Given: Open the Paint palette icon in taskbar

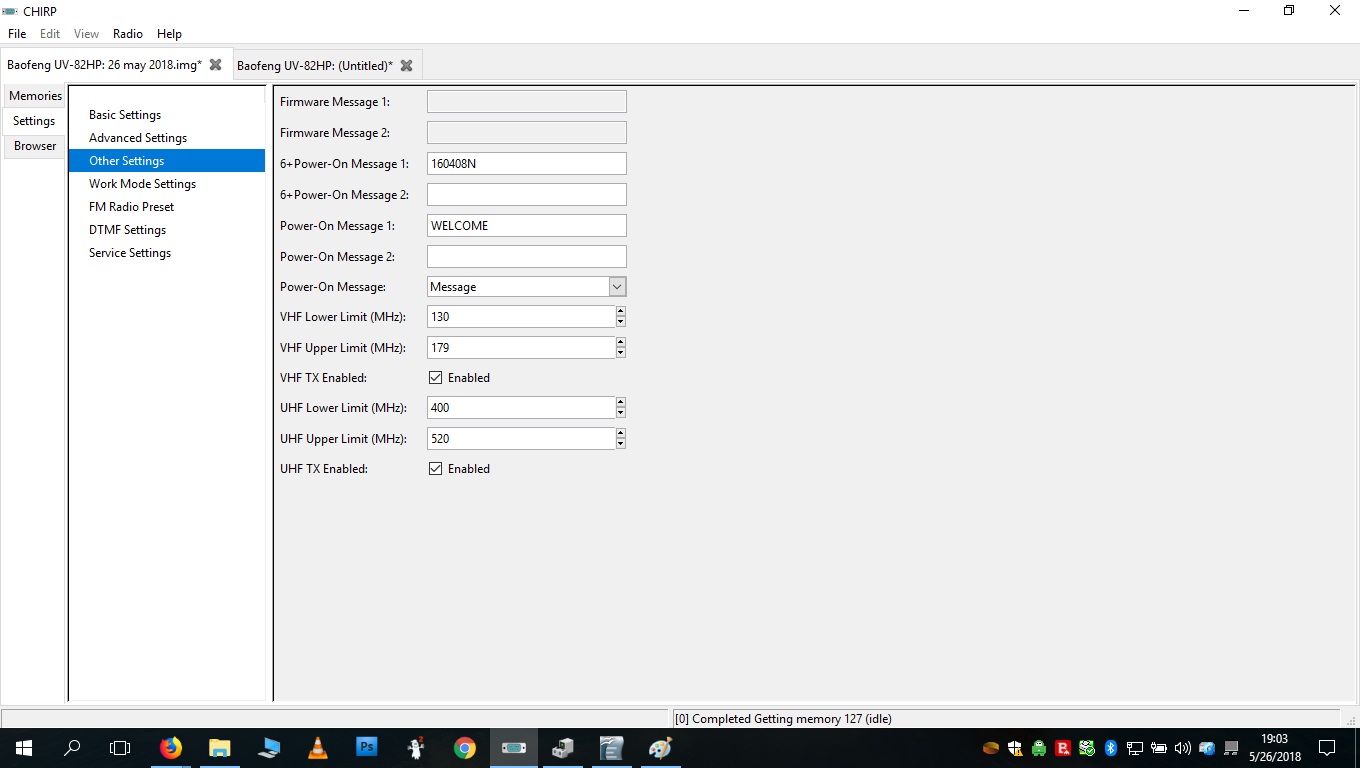Looking at the screenshot, I should 660,747.
